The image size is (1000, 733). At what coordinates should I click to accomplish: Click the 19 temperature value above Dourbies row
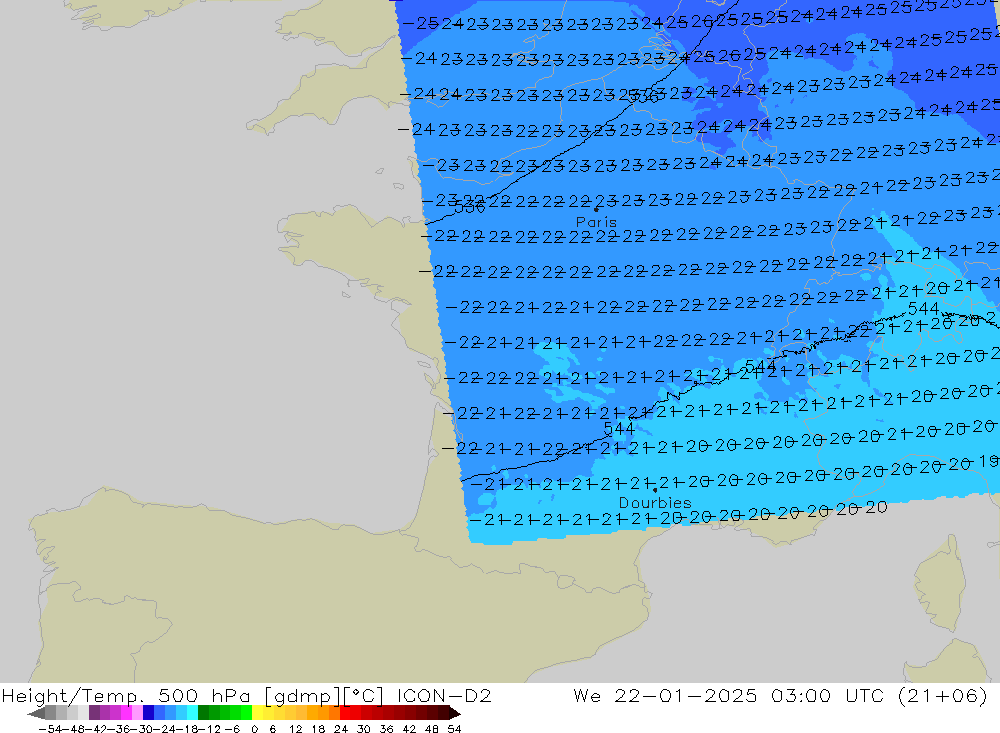pos(988,461)
